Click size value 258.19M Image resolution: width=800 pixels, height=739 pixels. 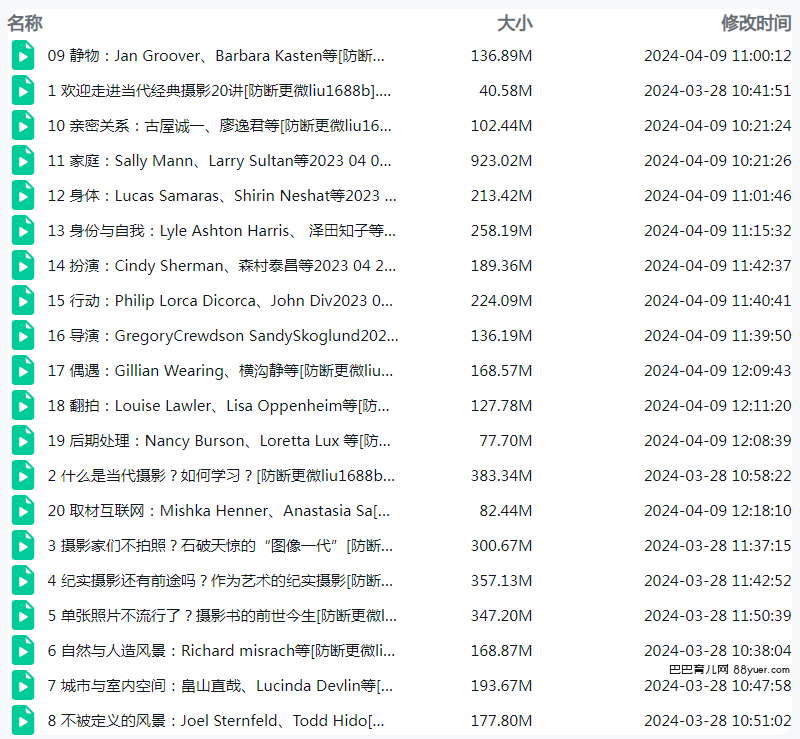coord(502,231)
